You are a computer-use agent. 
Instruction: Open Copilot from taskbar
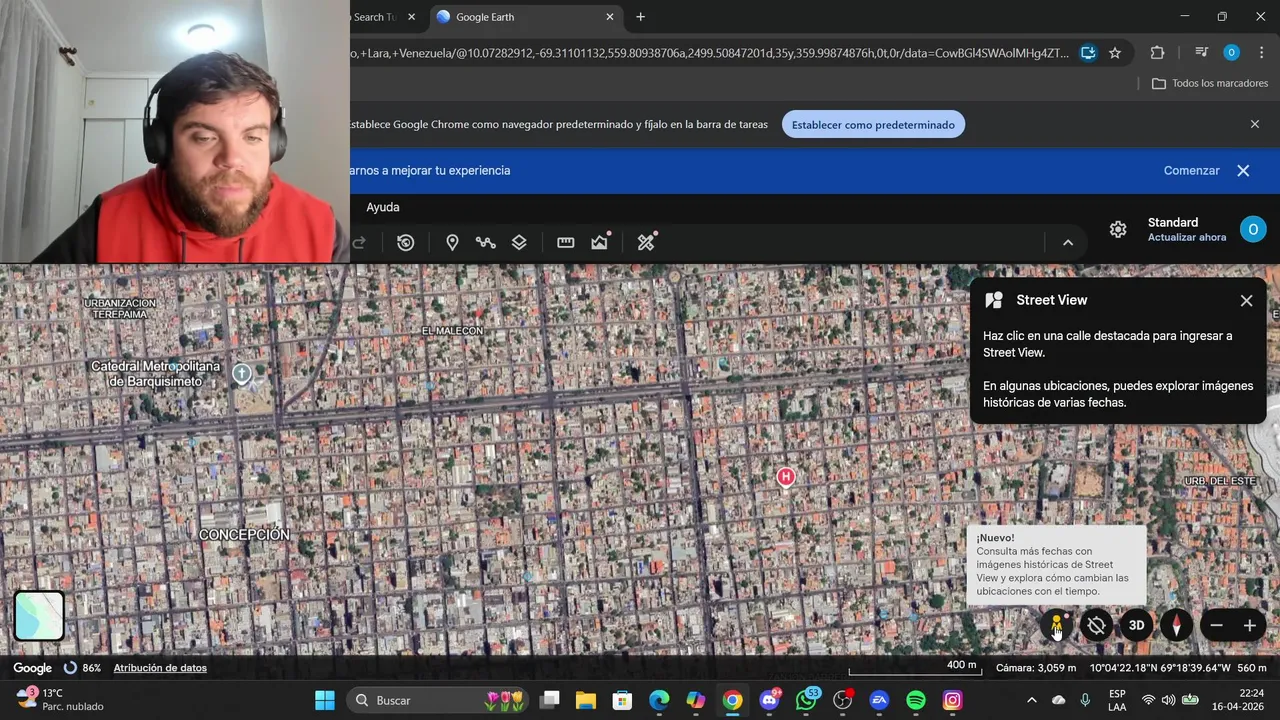tap(696, 700)
